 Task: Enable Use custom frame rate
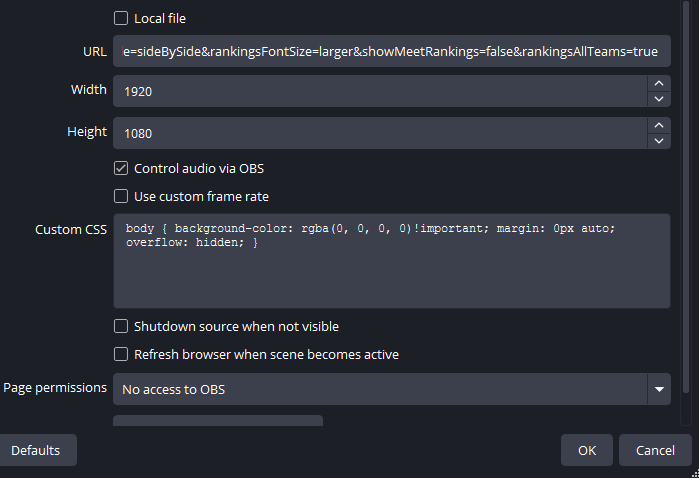point(121,196)
